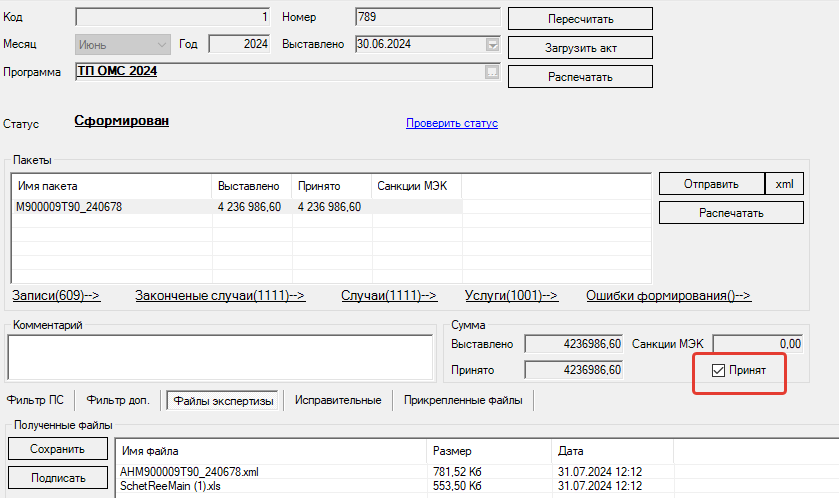
Task: Open the Услуги(1001) link
Action: click(x=511, y=295)
